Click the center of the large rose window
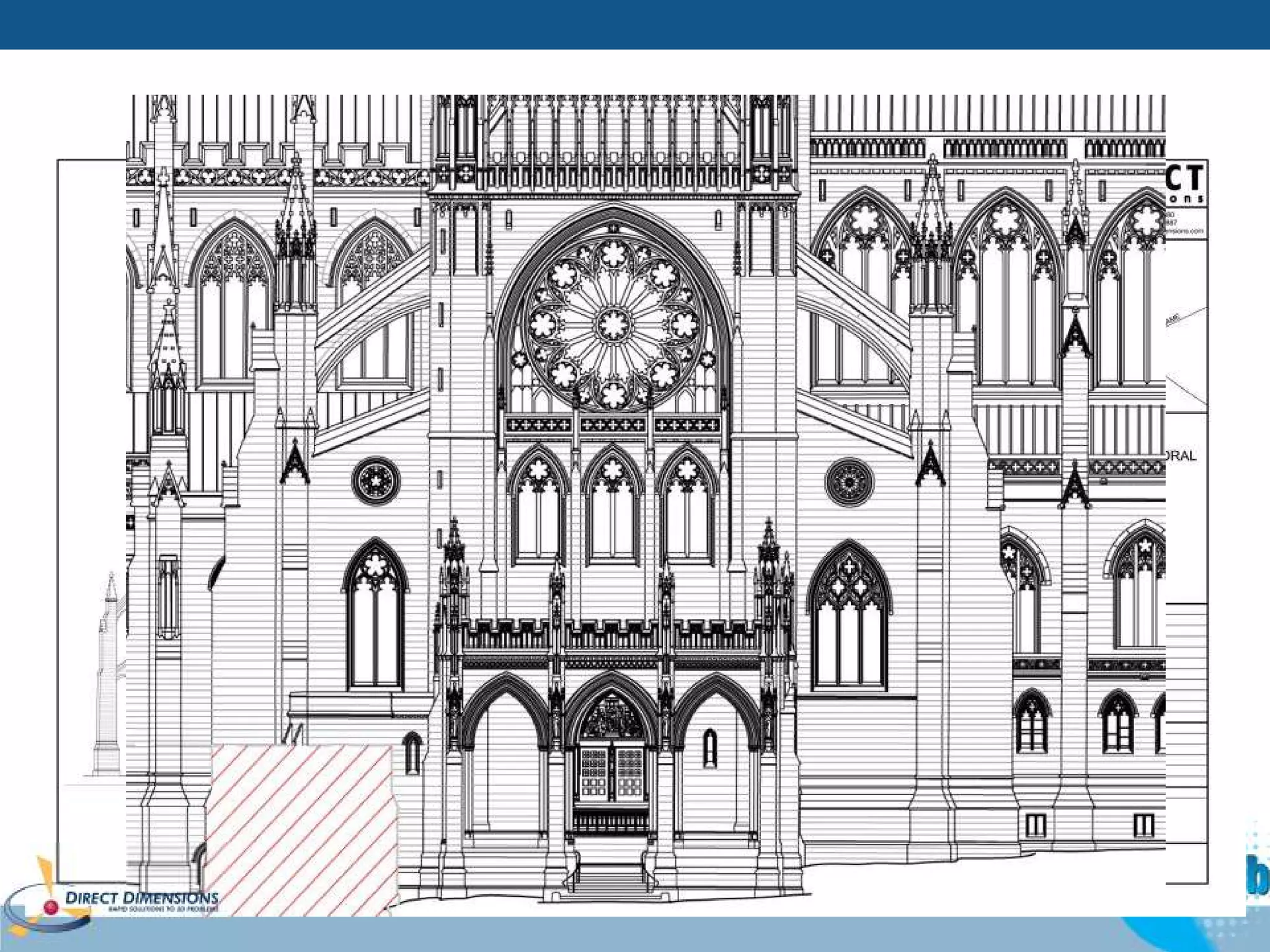 point(613,324)
